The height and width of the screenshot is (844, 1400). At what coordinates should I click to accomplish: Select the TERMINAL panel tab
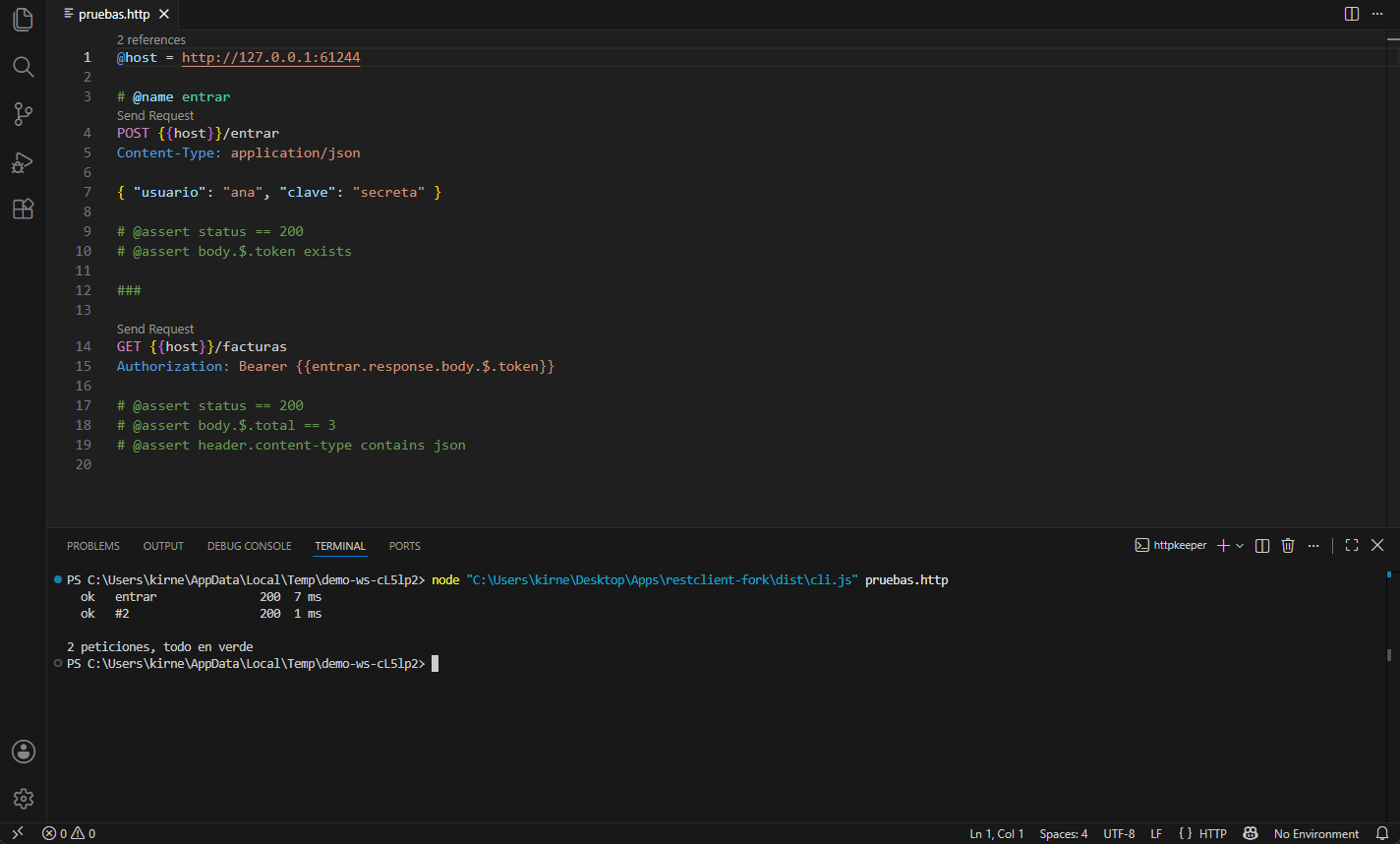tap(340, 546)
